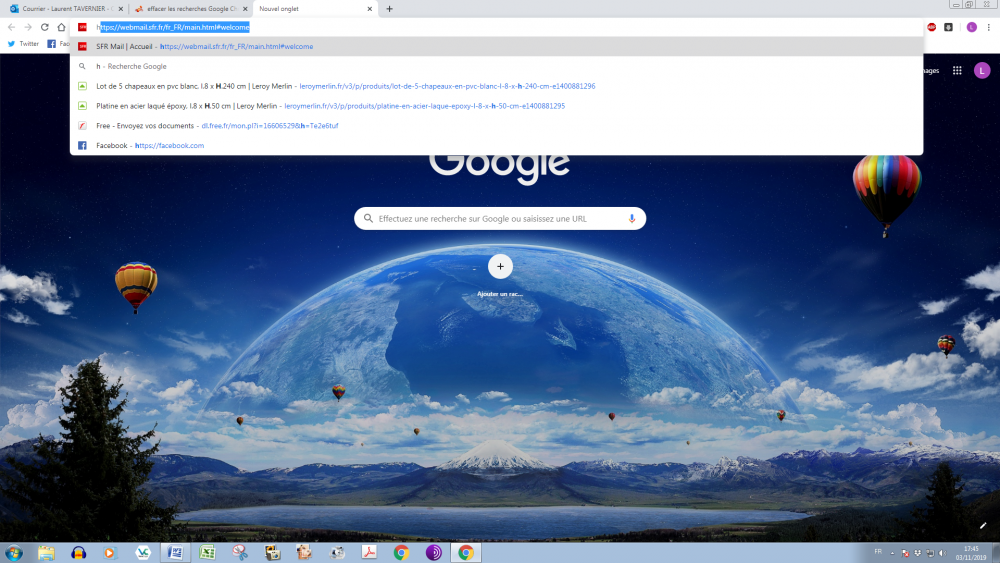Select the Nouvel onglet tab

point(315,9)
